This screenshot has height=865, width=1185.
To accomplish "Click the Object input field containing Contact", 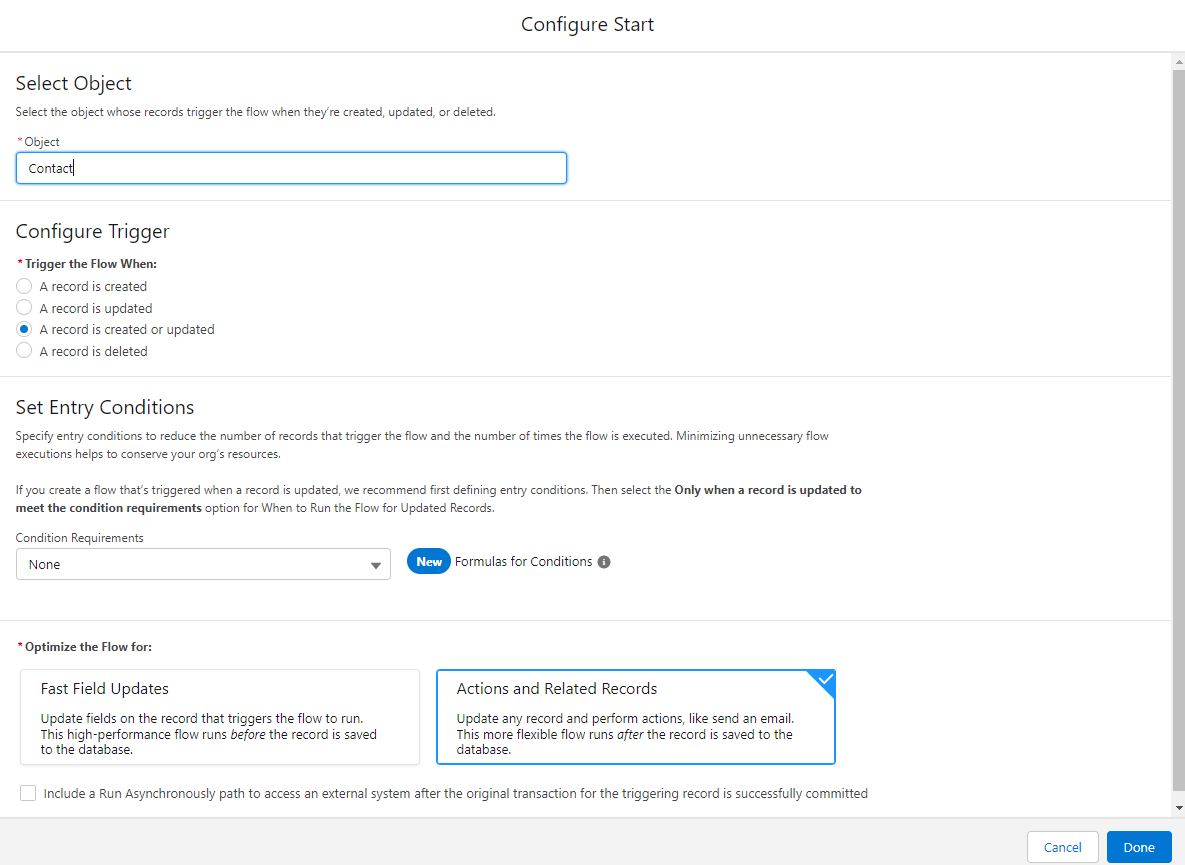I will pos(291,168).
